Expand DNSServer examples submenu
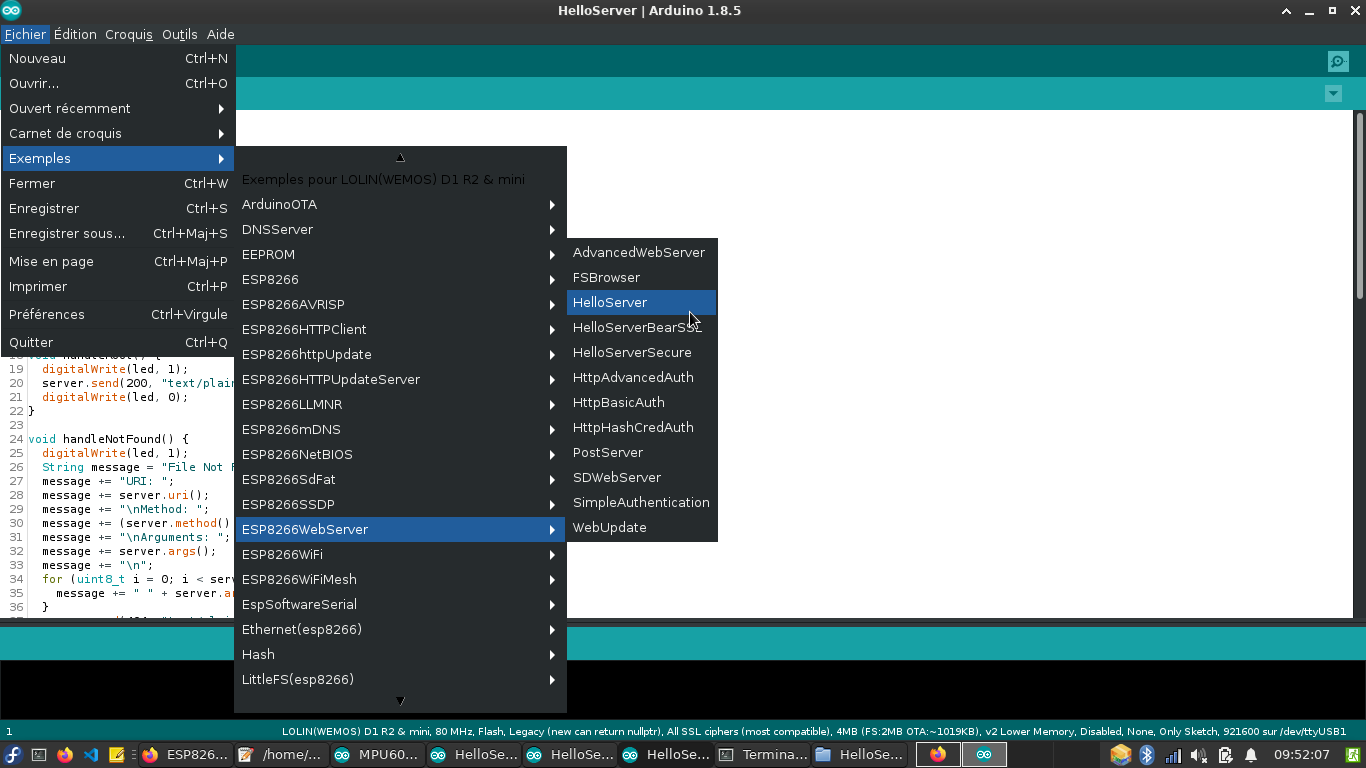The image size is (1366, 768). tap(400, 230)
